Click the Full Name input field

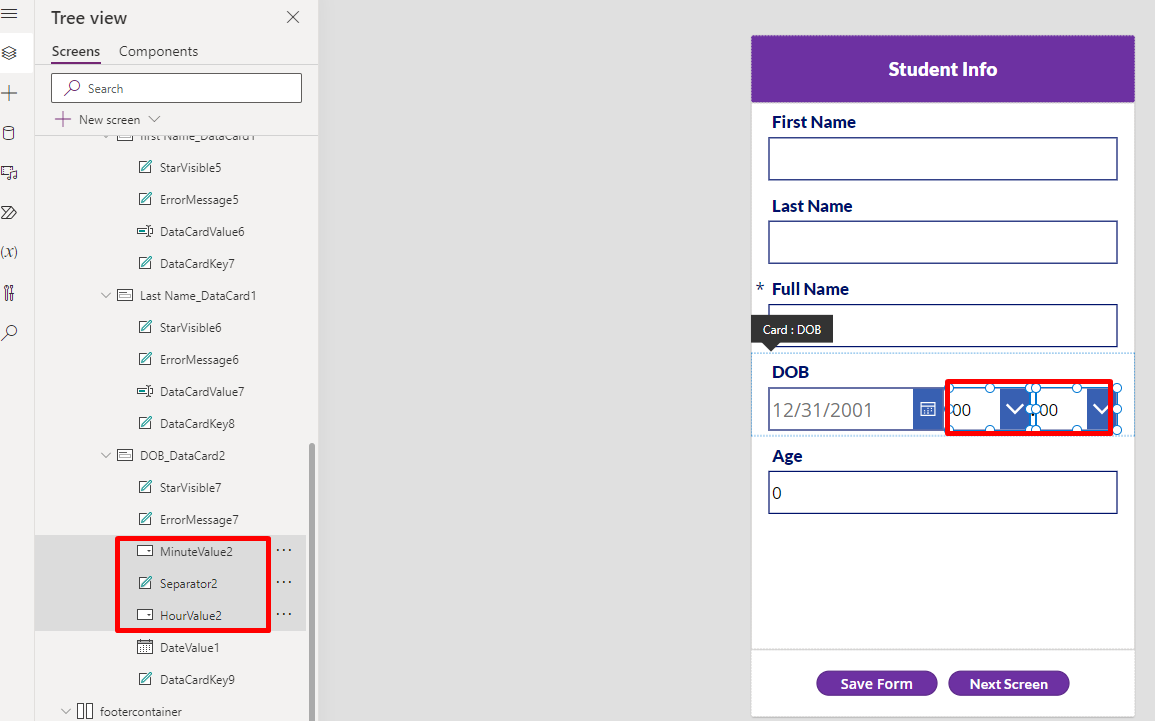942,325
